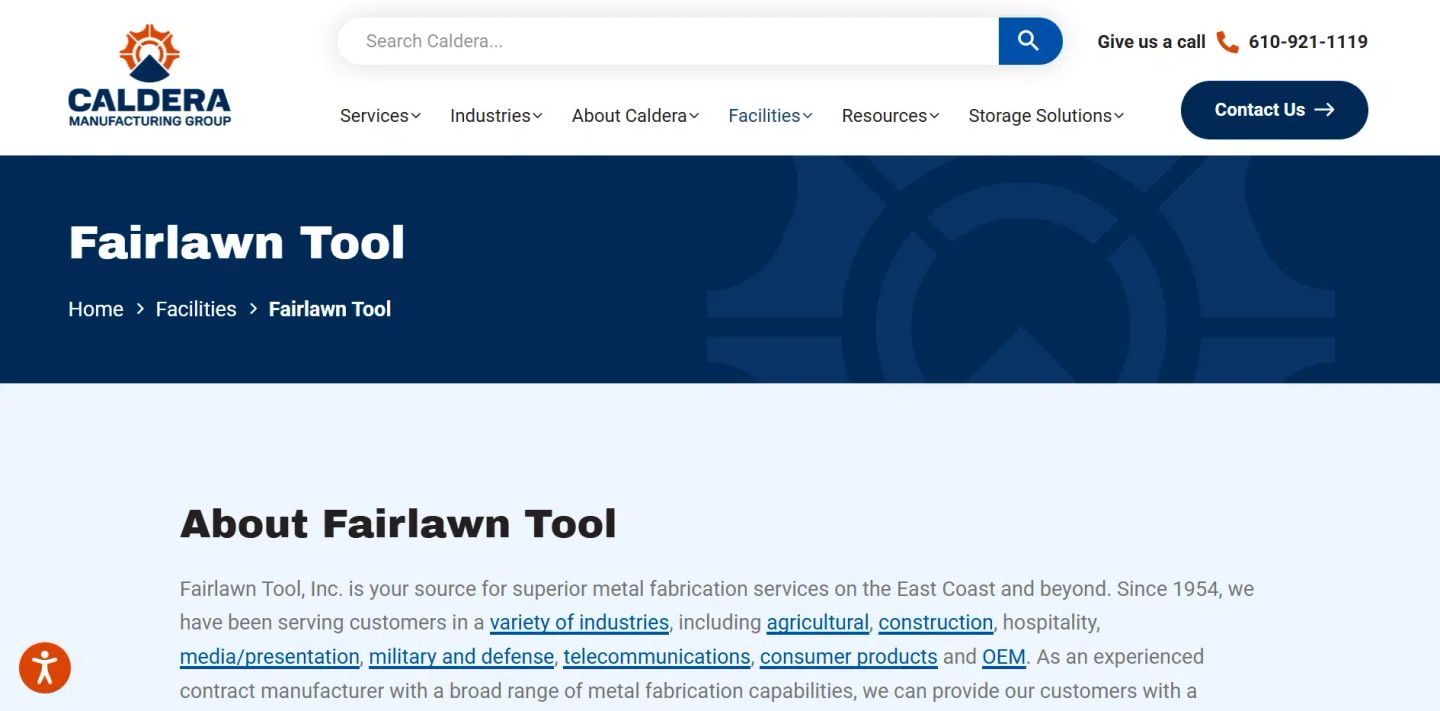
Task: Click the Give us a call text
Action: (x=1151, y=42)
